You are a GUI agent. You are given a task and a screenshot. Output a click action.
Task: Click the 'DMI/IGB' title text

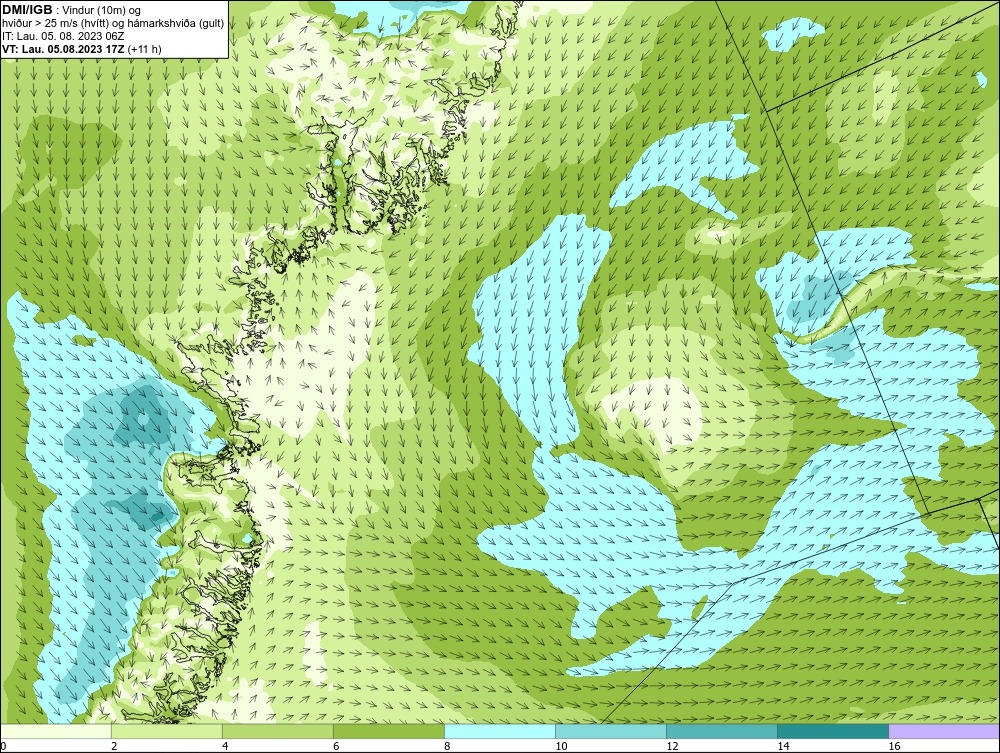[27, 10]
